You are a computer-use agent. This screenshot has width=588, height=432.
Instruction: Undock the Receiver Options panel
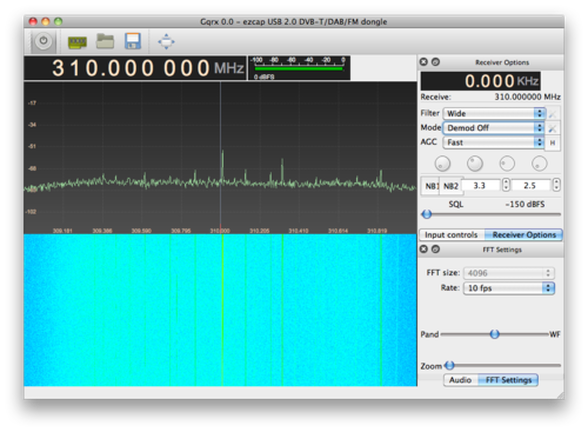[x=435, y=62]
